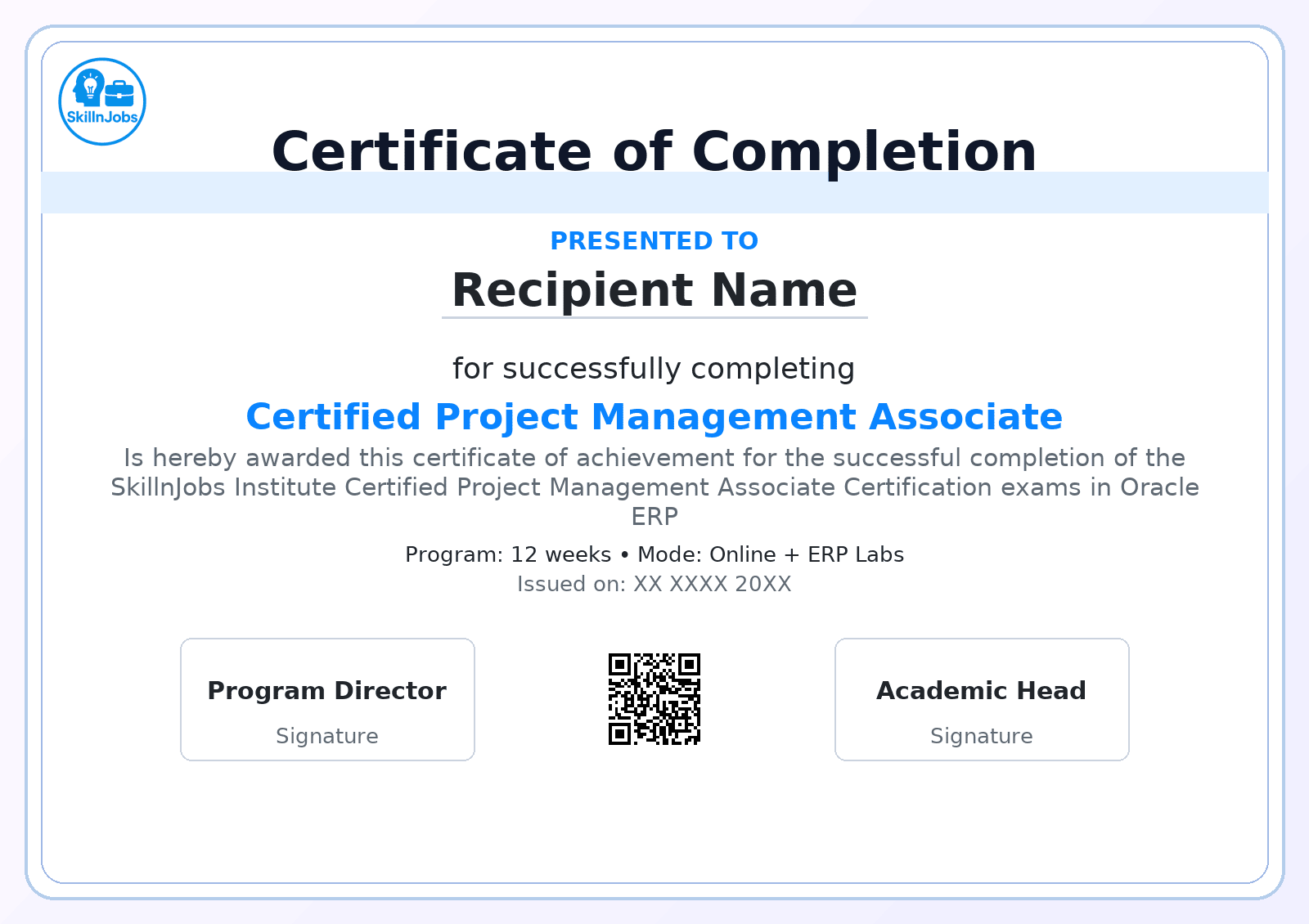Click the Program Director heading
Viewport: 1309px width, 924px height.
pyautogui.click(x=327, y=691)
